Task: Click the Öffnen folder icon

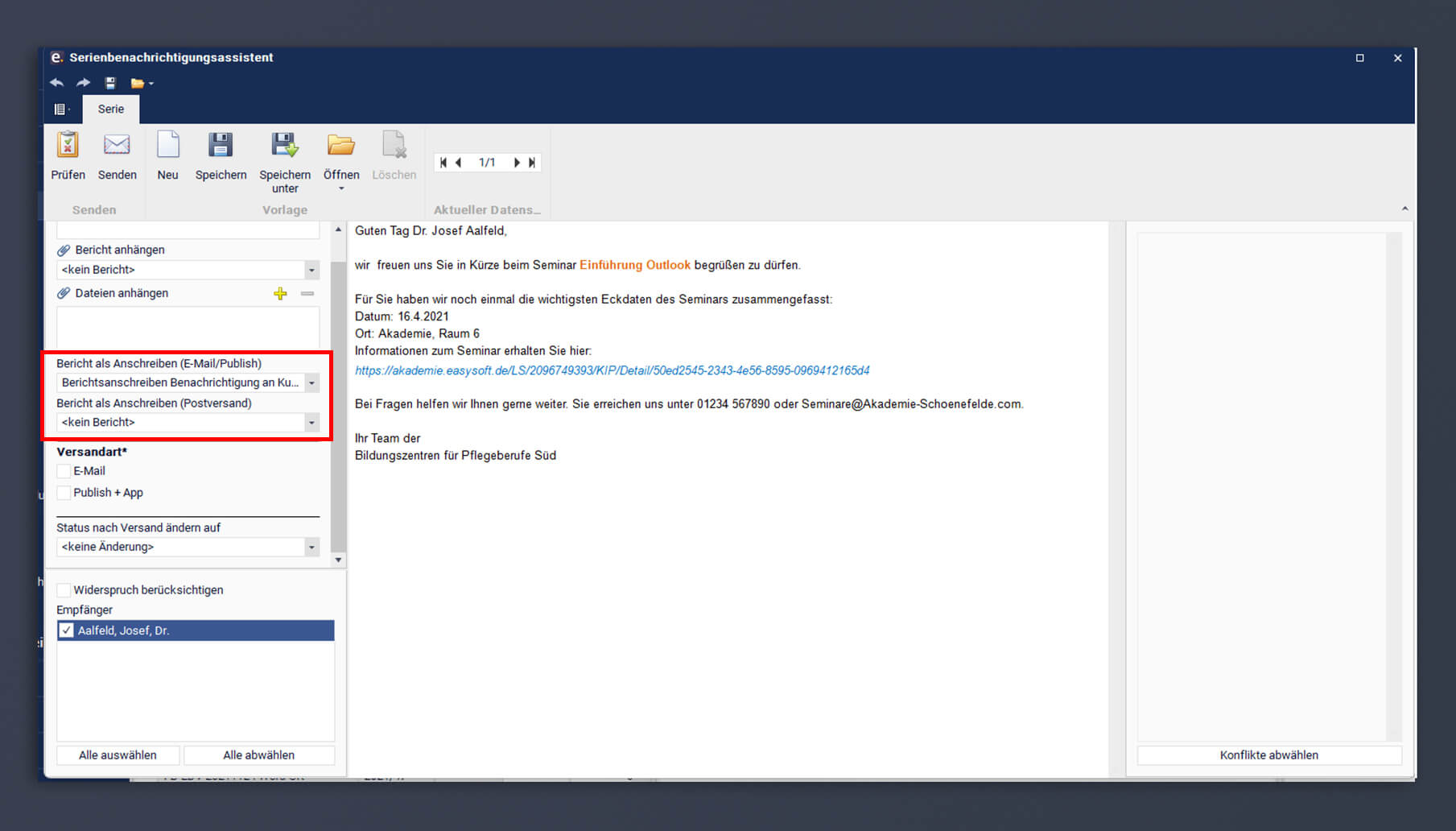Action: 341,145
